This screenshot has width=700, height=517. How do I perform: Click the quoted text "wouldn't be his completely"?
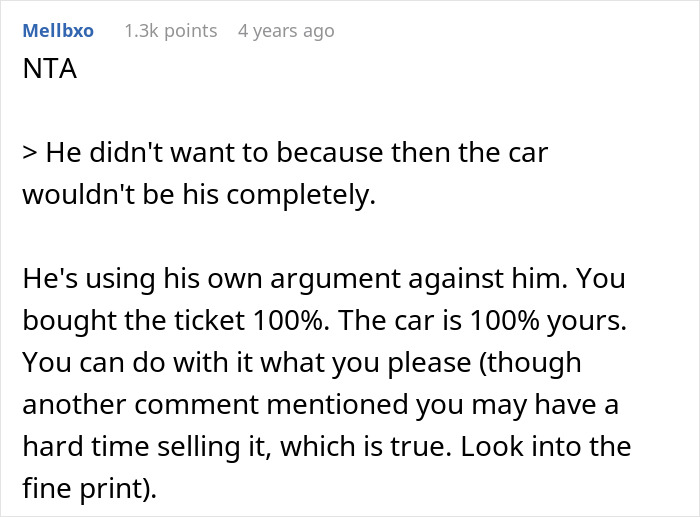pyautogui.click(x=198, y=194)
